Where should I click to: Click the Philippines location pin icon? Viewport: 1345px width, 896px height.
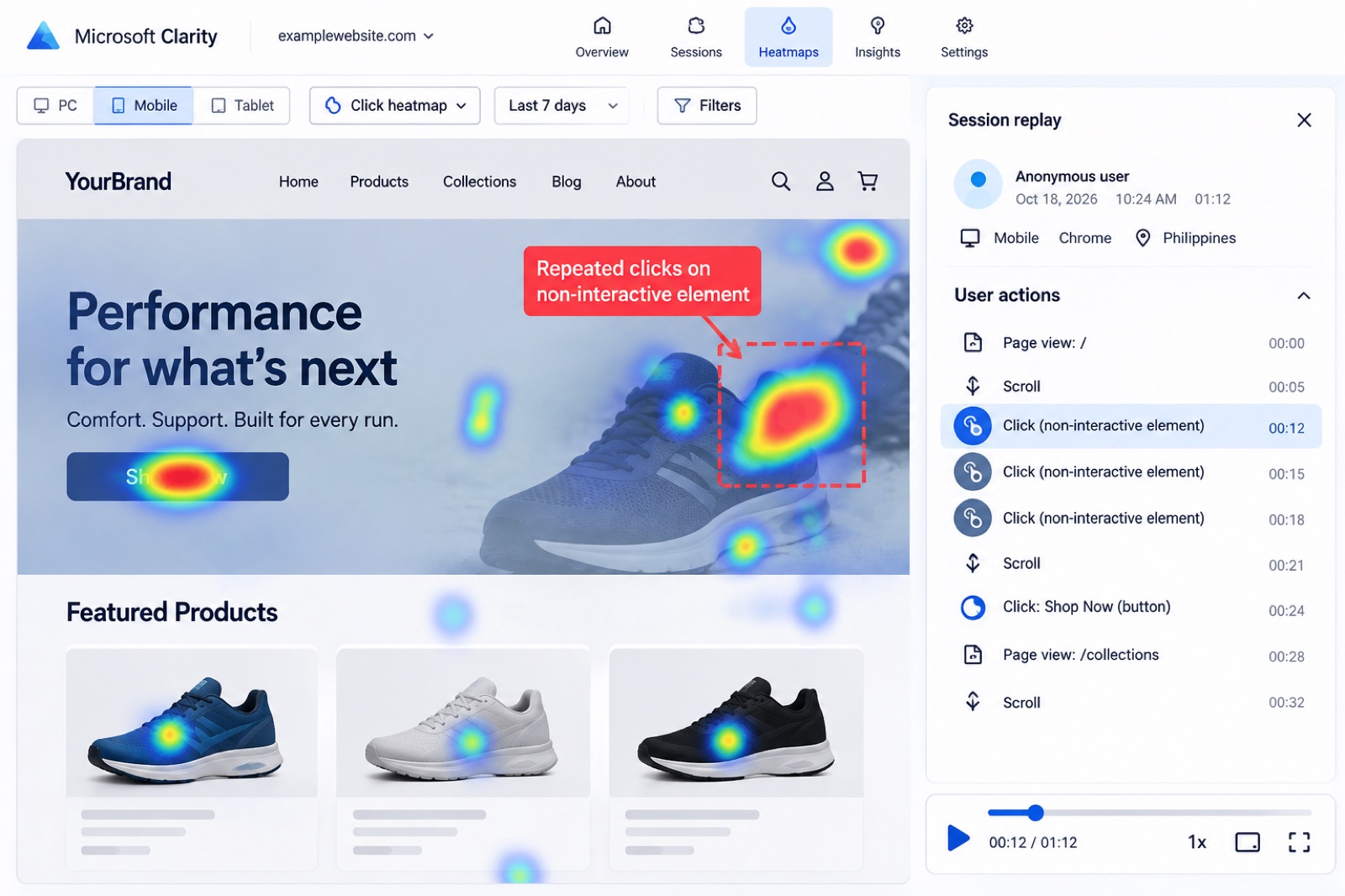pyautogui.click(x=1142, y=238)
